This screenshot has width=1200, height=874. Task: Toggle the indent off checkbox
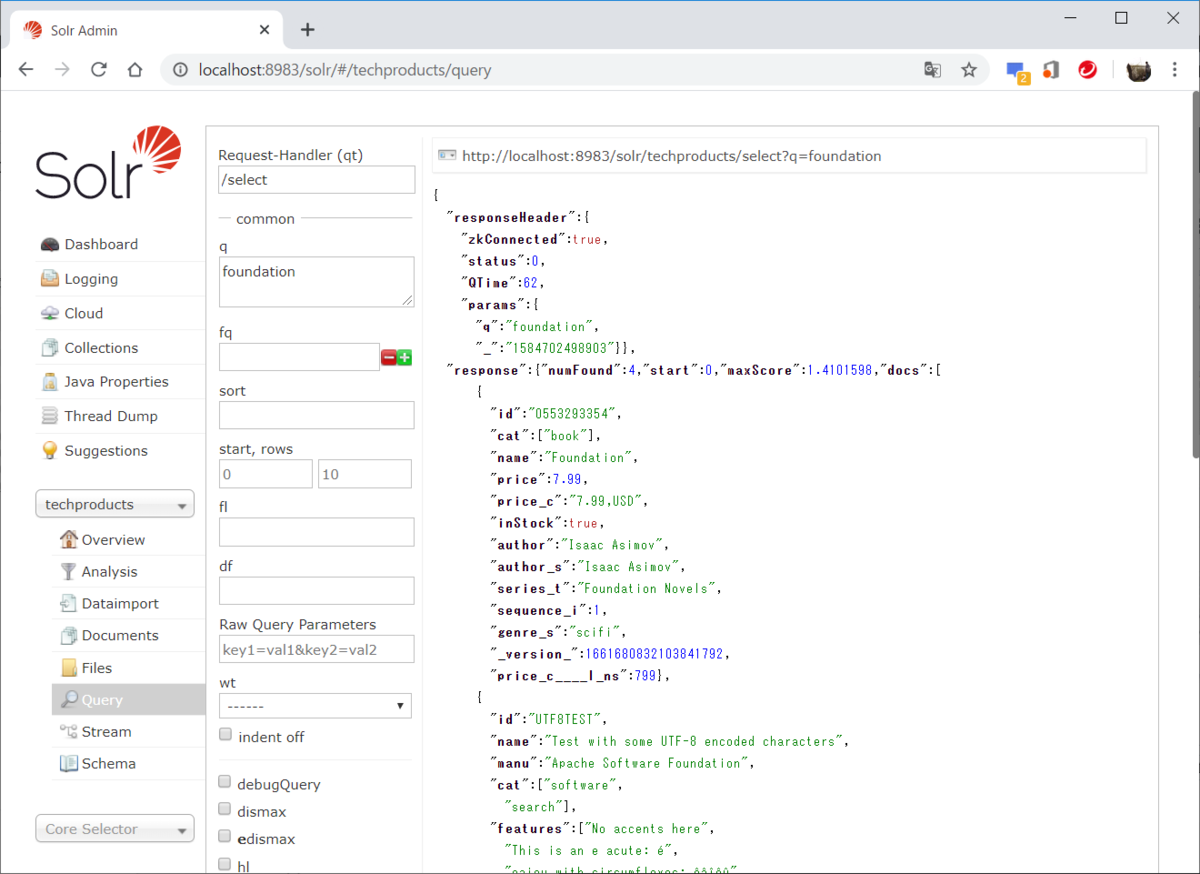(226, 735)
